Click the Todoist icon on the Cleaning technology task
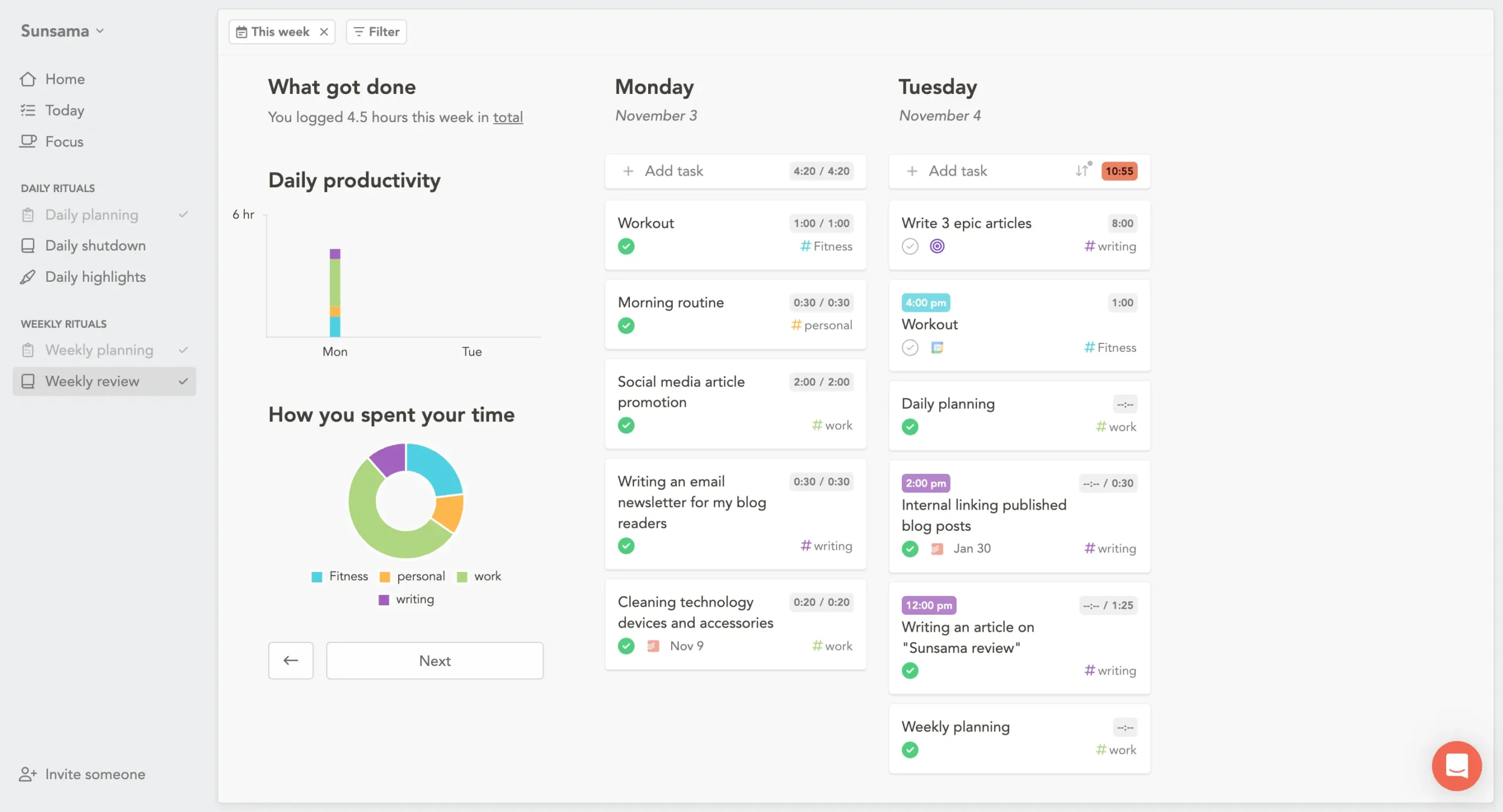Viewport: 1503px width, 812px height. [653, 646]
